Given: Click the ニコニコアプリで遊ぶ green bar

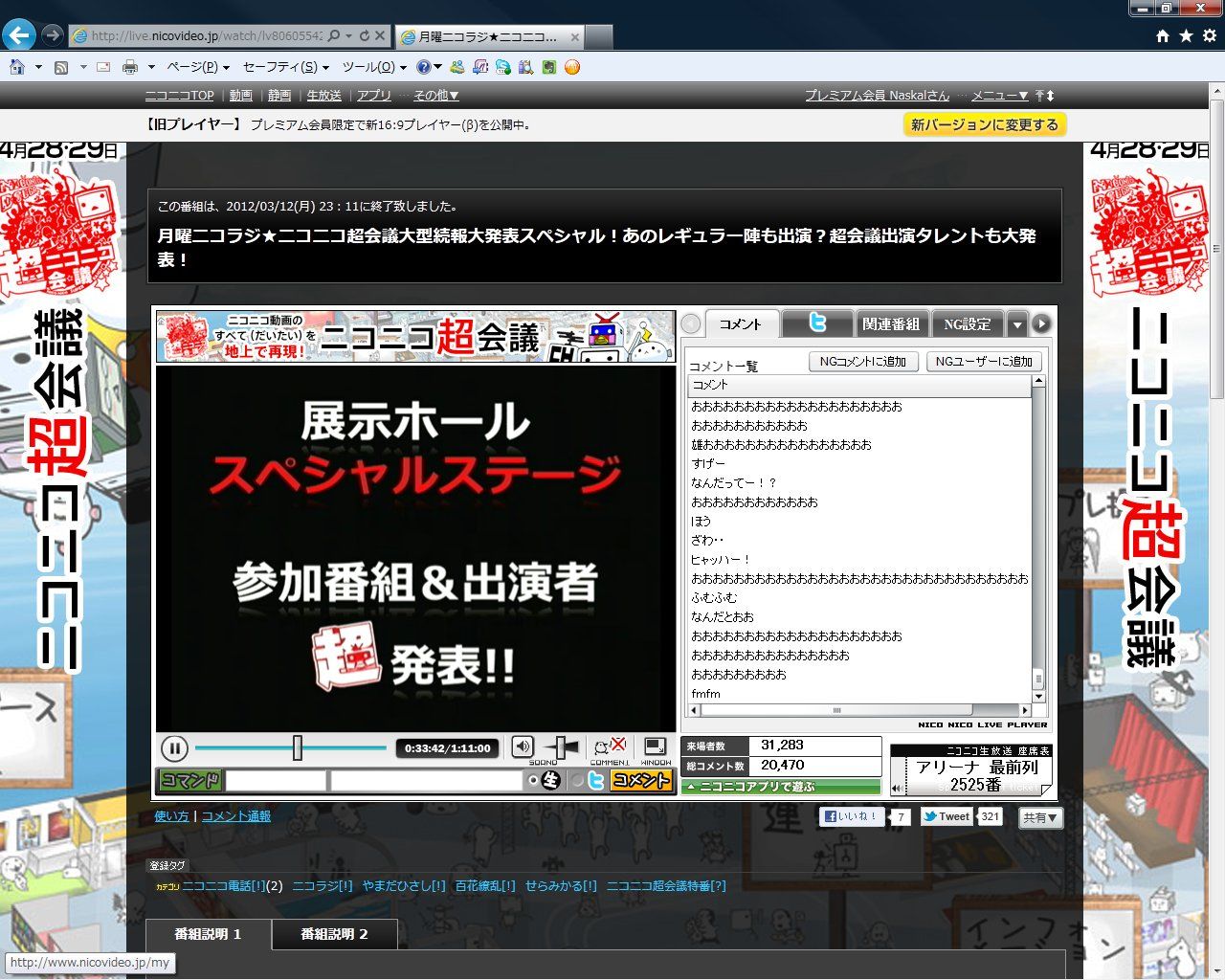Looking at the screenshot, I should [x=781, y=787].
